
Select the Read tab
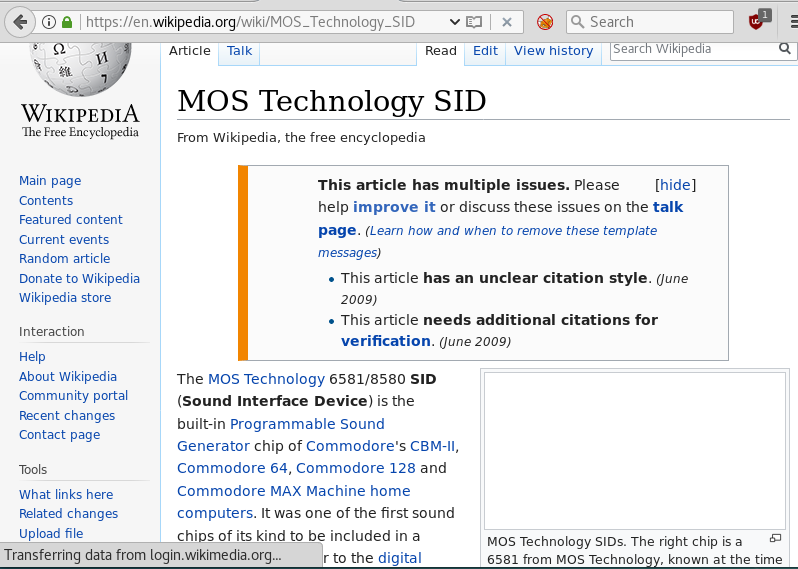pos(441,51)
